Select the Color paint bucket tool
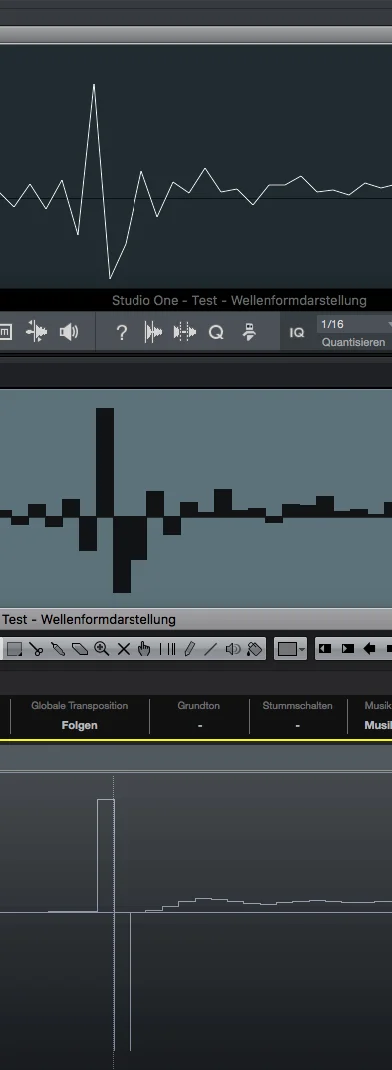Viewport: 392px width, 1070px height. coord(254,648)
